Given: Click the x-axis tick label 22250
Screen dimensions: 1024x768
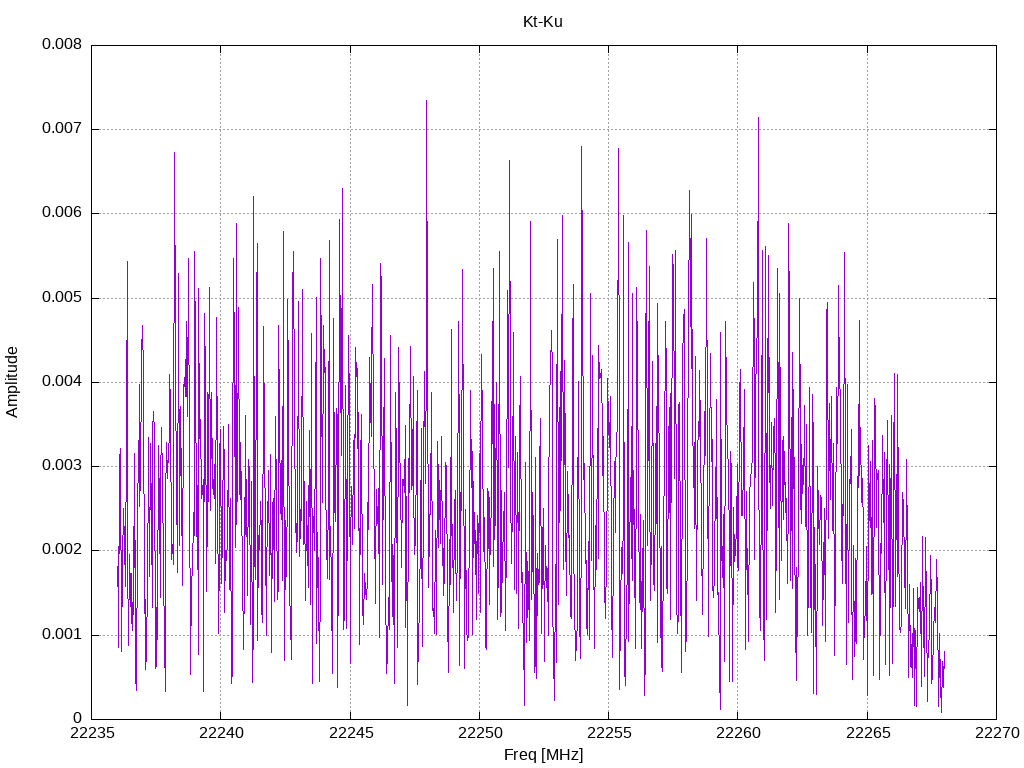Looking at the screenshot, I should pos(480,733).
